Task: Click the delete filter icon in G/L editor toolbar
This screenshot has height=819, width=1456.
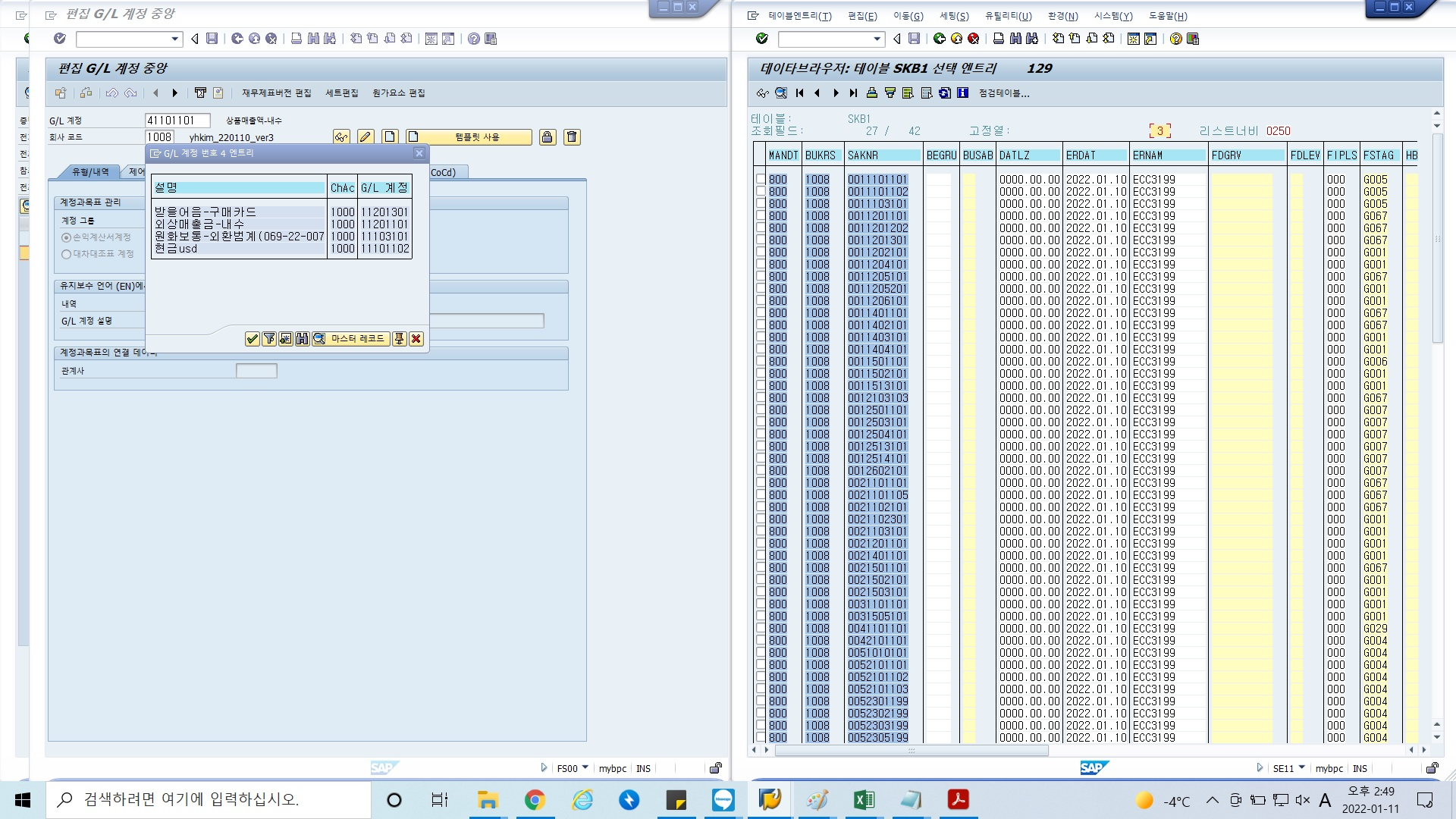Action: tap(200, 93)
